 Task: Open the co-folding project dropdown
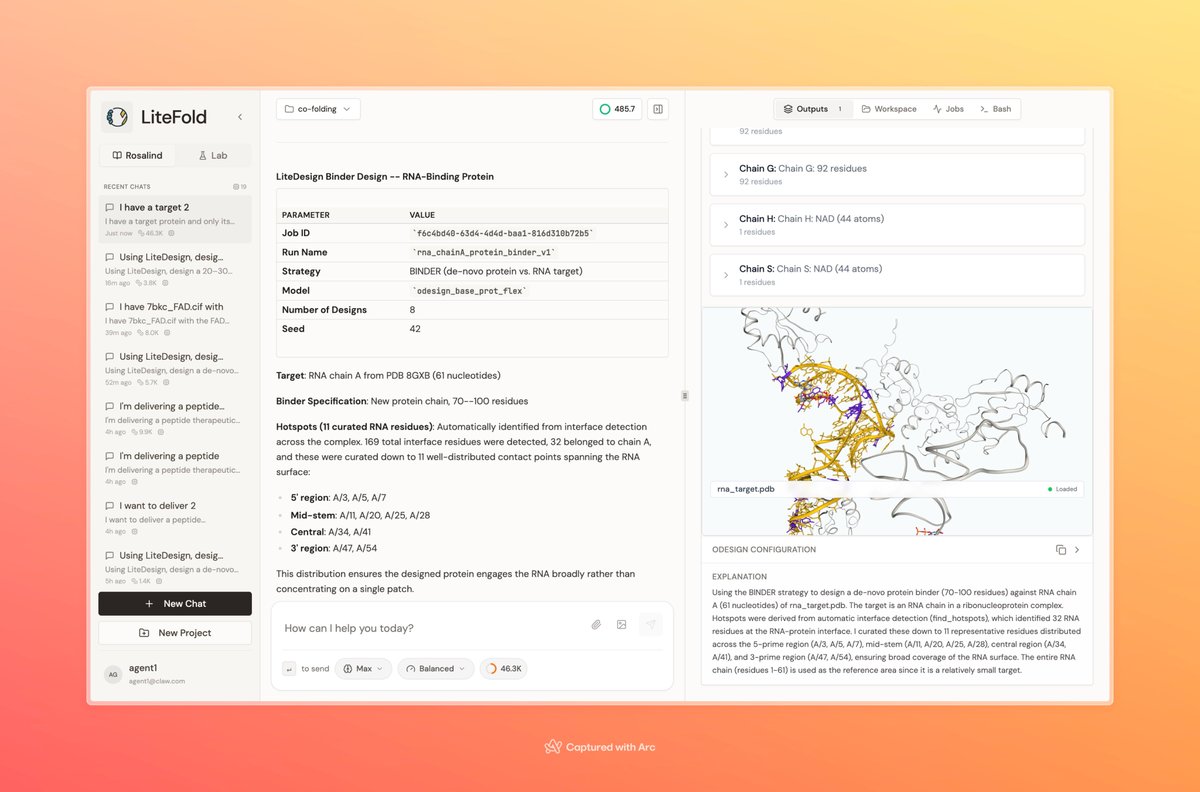click(318, 109)
